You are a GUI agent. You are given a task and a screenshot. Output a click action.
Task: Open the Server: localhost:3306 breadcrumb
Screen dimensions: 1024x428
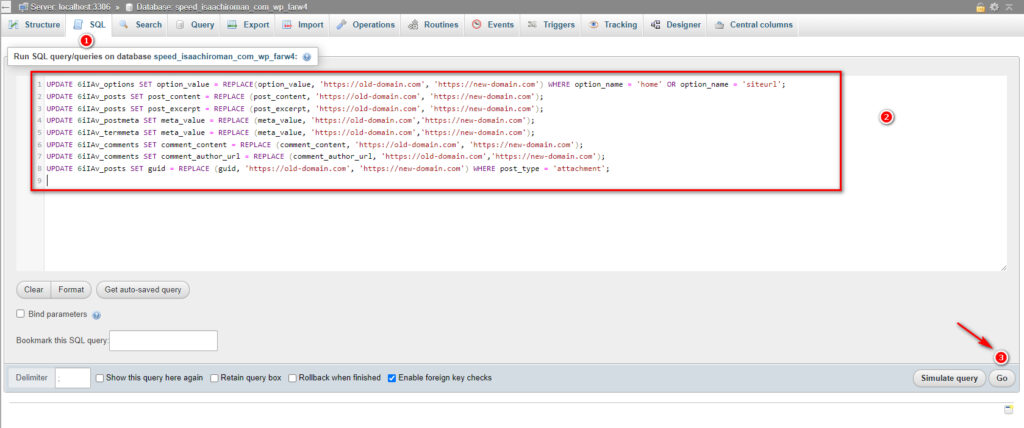pos(69,7)
